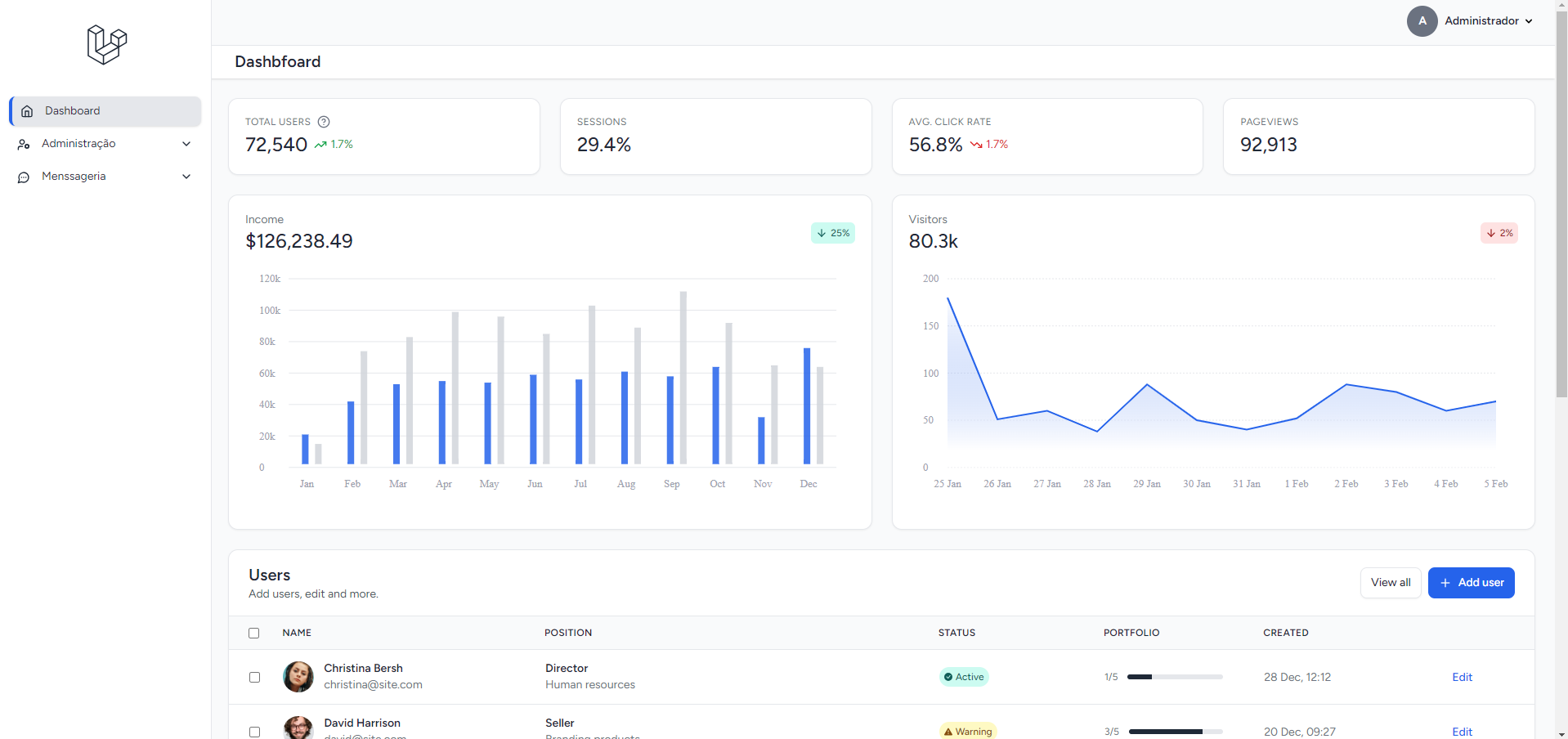Click the Administrador user name
The width and height of the screenshot is (1568, 739).
click(1481, 21)
